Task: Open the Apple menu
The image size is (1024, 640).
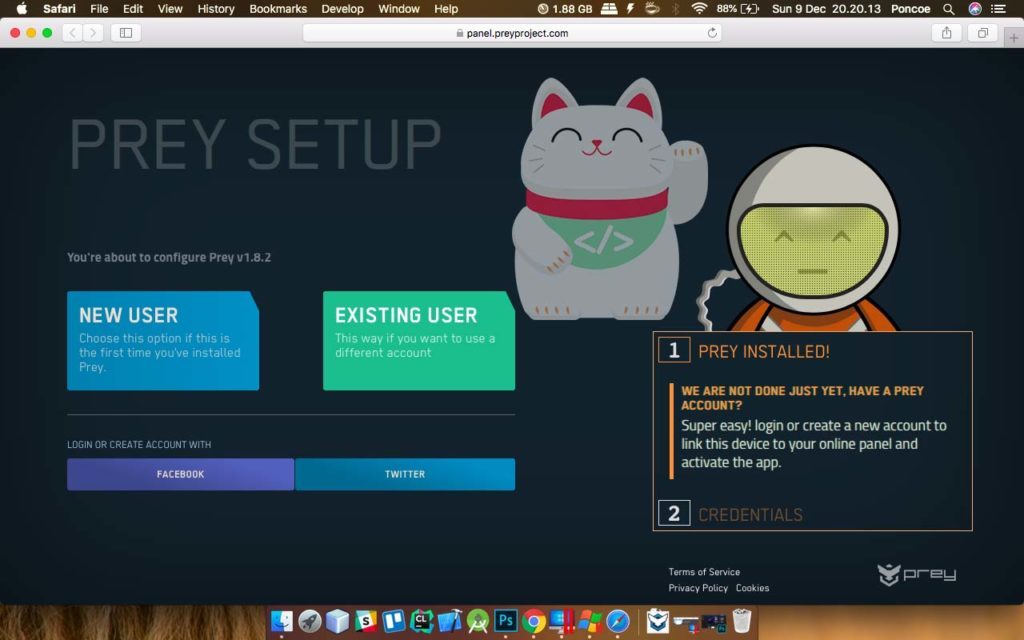Action: click(21, 8)
